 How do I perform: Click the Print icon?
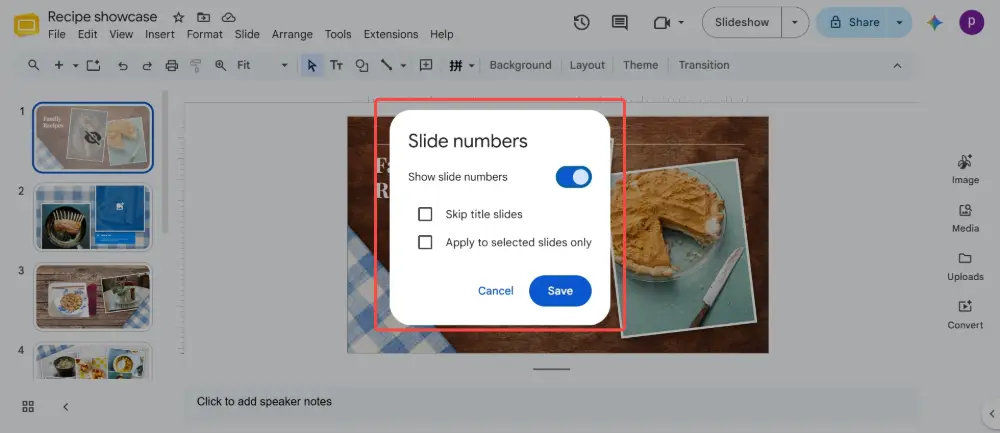point(172,65)
